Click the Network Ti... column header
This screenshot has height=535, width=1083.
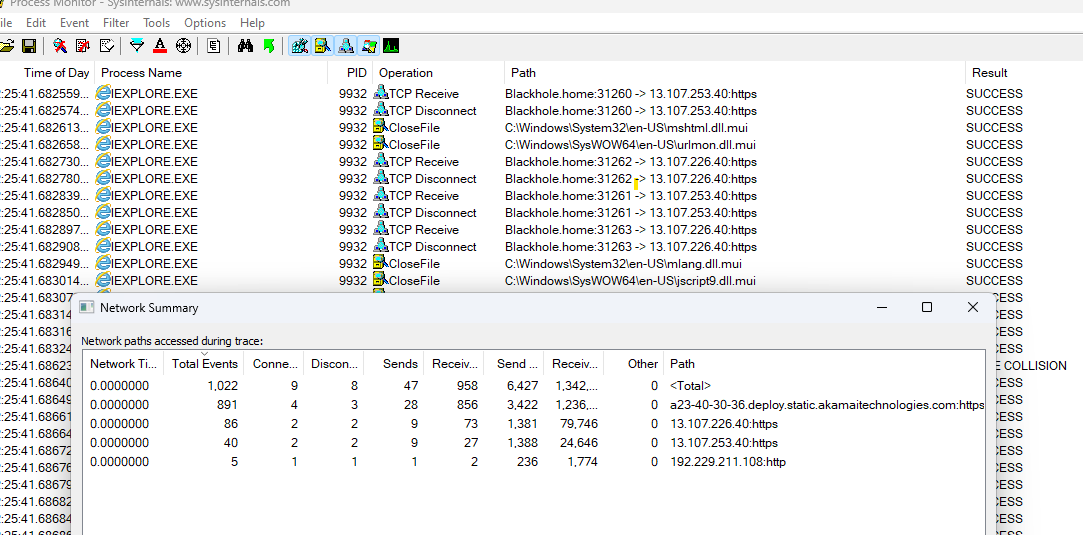pos(124,364)
